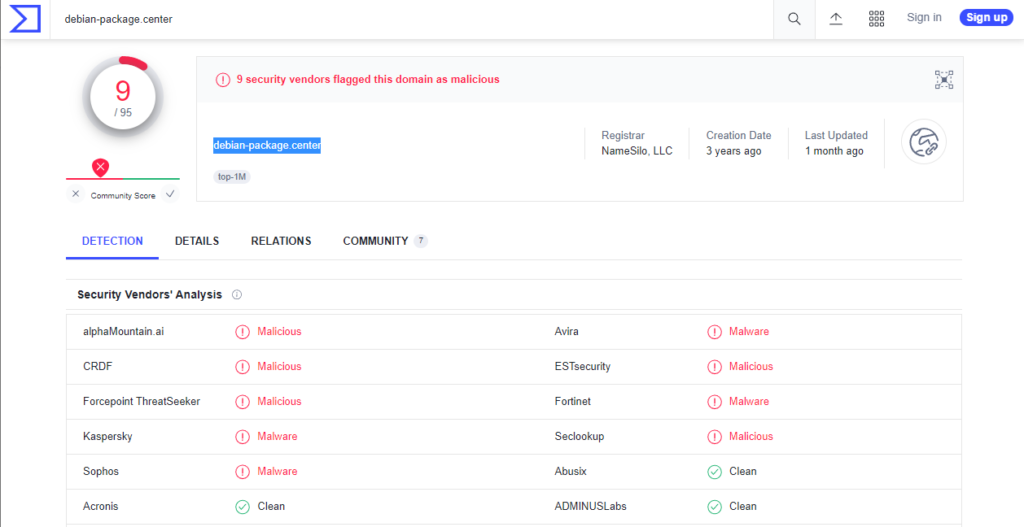Click the search magnifier icon
This screenshot has width=1024, height=527.
pyautogui.click(x=794, y=19)
